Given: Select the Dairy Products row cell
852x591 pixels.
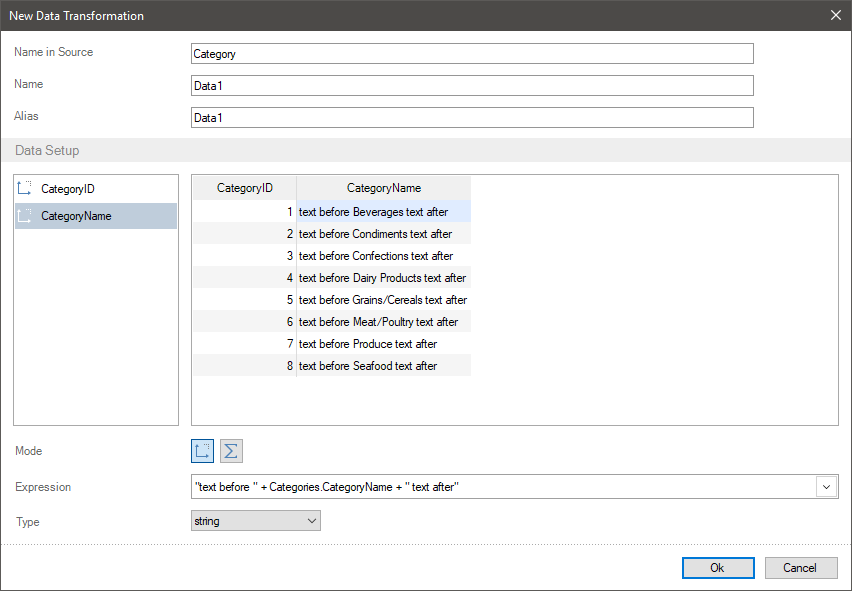Looking at the screenshot, I should [x=383, y=278].
